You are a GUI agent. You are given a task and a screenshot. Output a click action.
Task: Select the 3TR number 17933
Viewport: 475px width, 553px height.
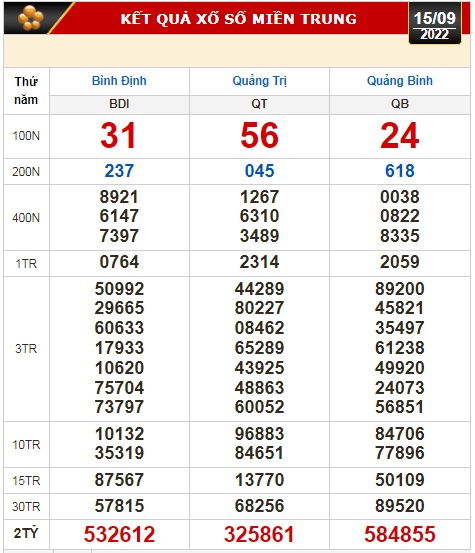119,348
